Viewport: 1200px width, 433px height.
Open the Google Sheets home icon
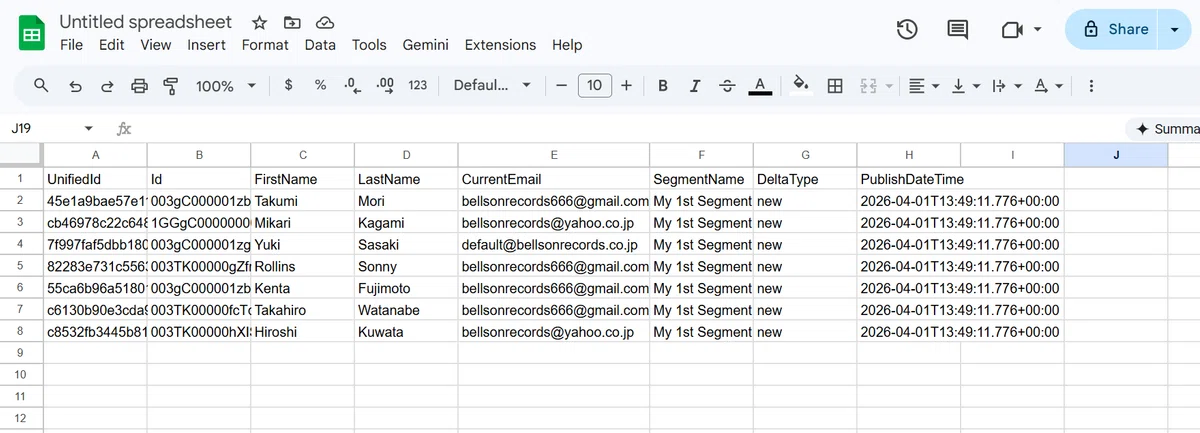coord(31,33)
